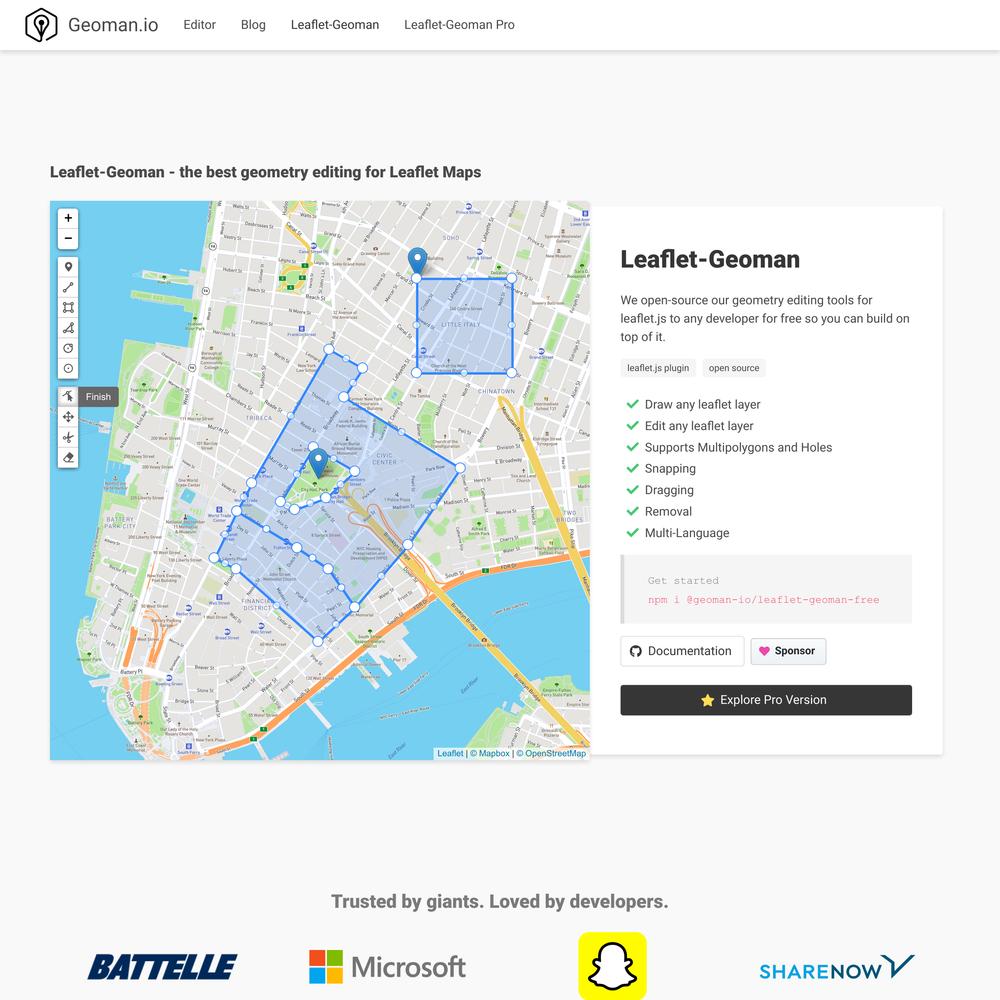Viewport: 1000px width, 1000px height.
Task: Click the Finish edit action button
Action: tap(98, 397)
